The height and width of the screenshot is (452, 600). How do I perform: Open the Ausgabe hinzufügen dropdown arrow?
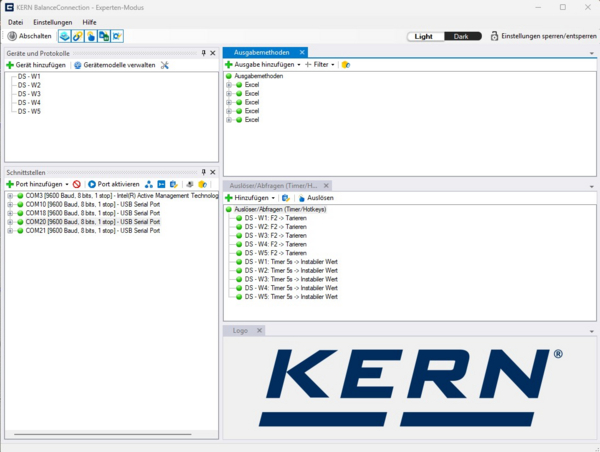click(299, 65)
